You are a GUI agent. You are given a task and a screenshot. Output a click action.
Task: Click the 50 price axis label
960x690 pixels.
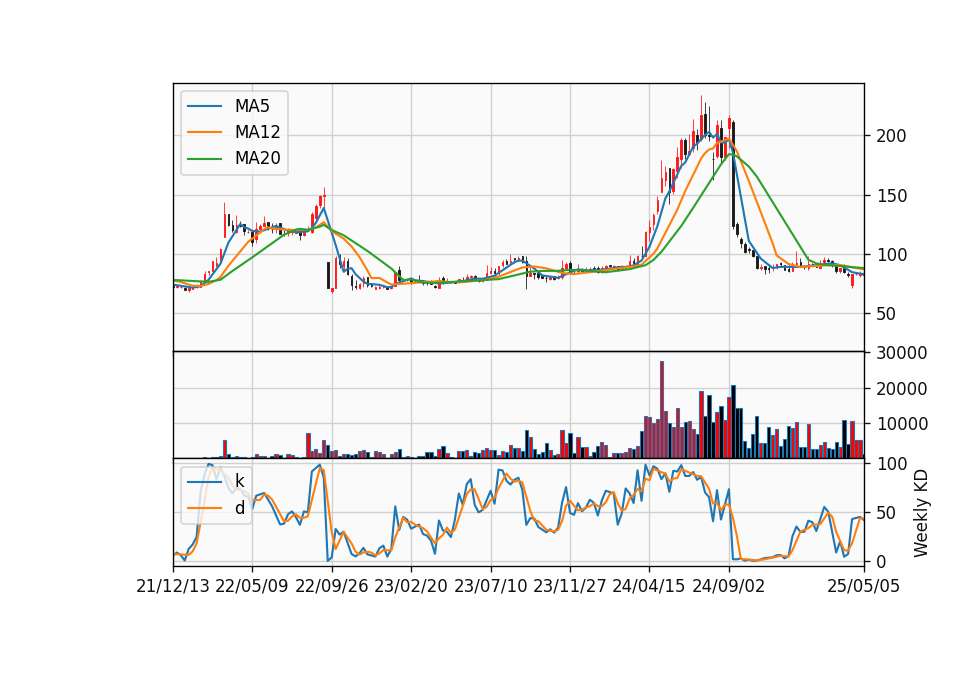coord(886,314)
